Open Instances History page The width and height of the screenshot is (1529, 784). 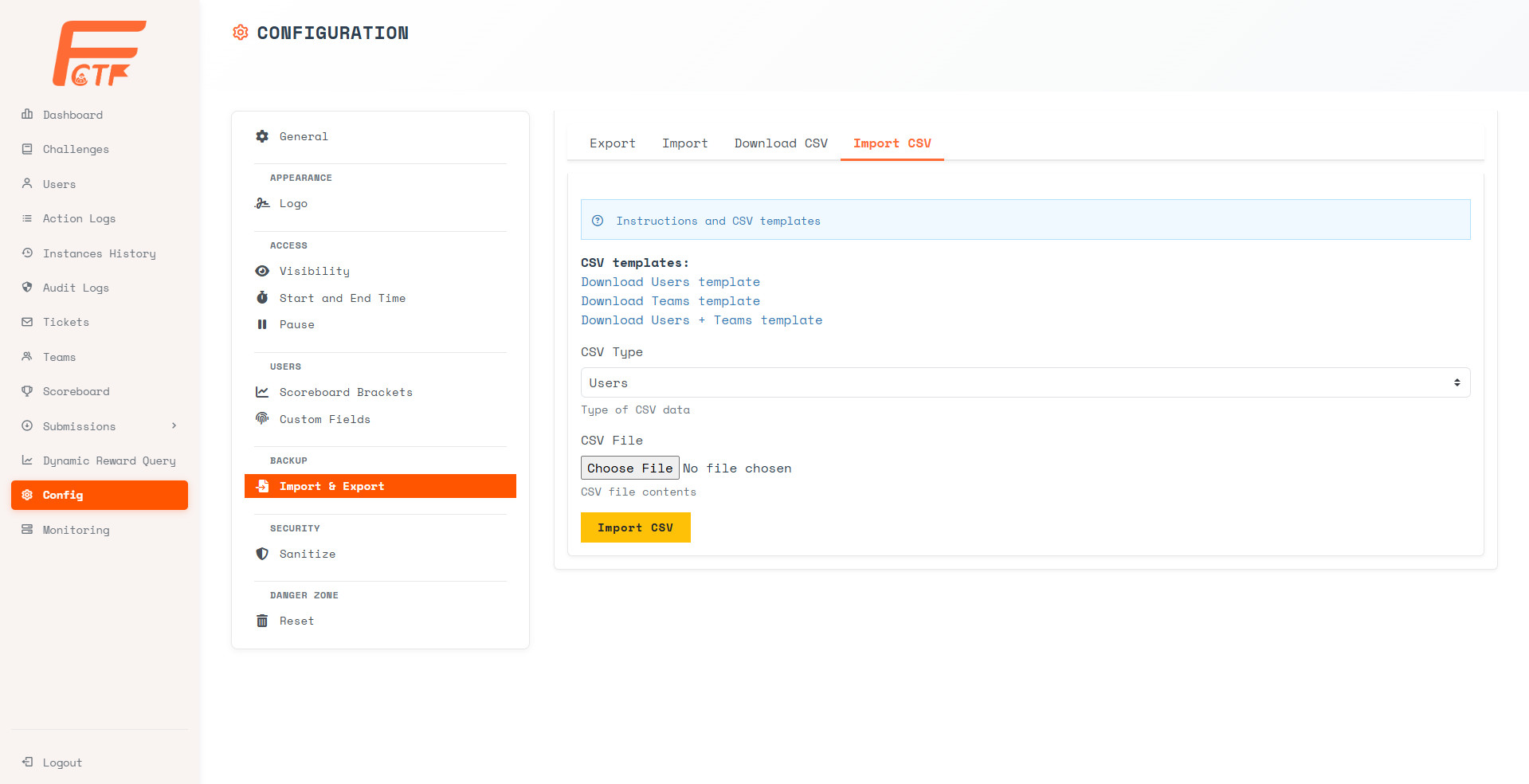(100, 253)
